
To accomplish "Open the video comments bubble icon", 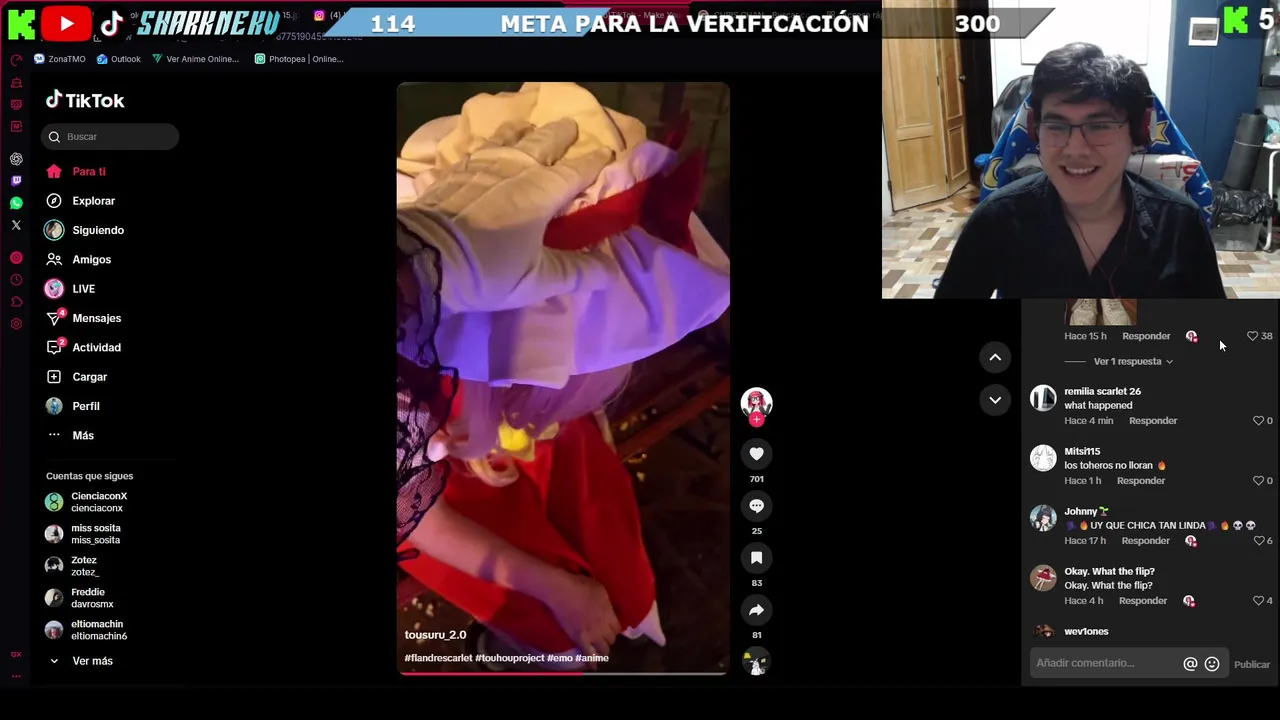I will coord(756,506).
